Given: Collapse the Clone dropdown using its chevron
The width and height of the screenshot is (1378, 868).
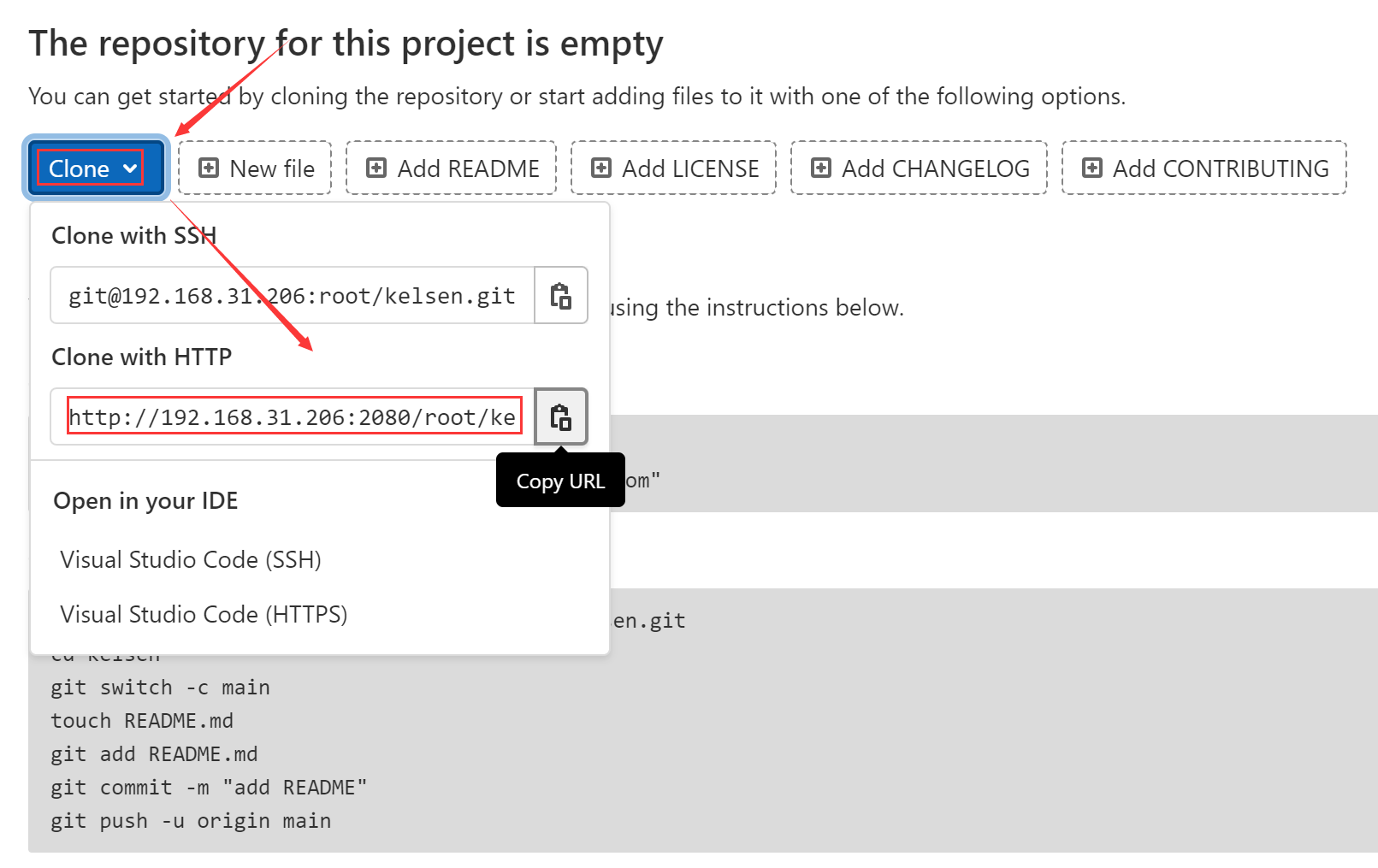Looking at the screenshot, I should click(x=130, y=168).
